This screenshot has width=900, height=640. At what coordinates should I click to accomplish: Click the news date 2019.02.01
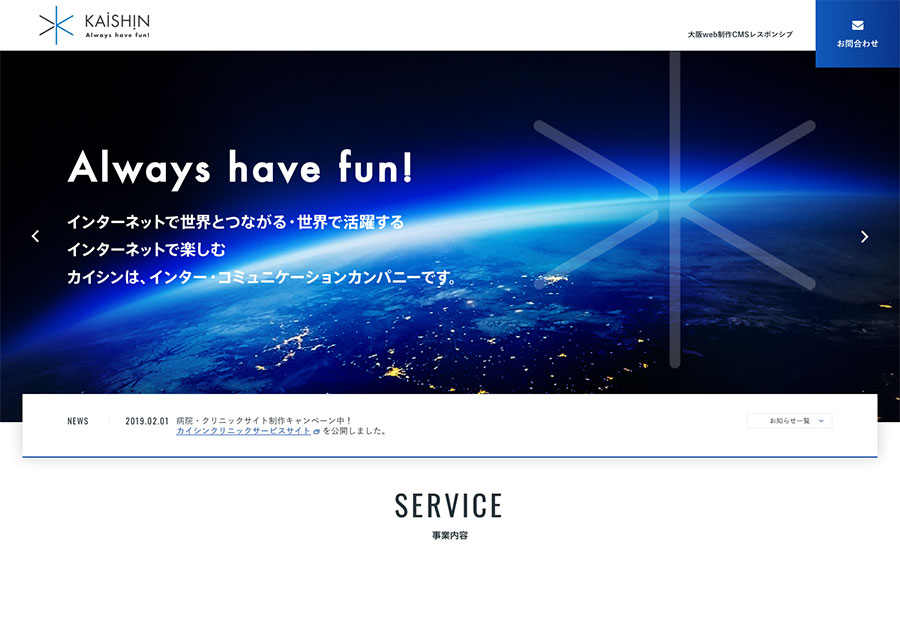[x=147, y=421]
